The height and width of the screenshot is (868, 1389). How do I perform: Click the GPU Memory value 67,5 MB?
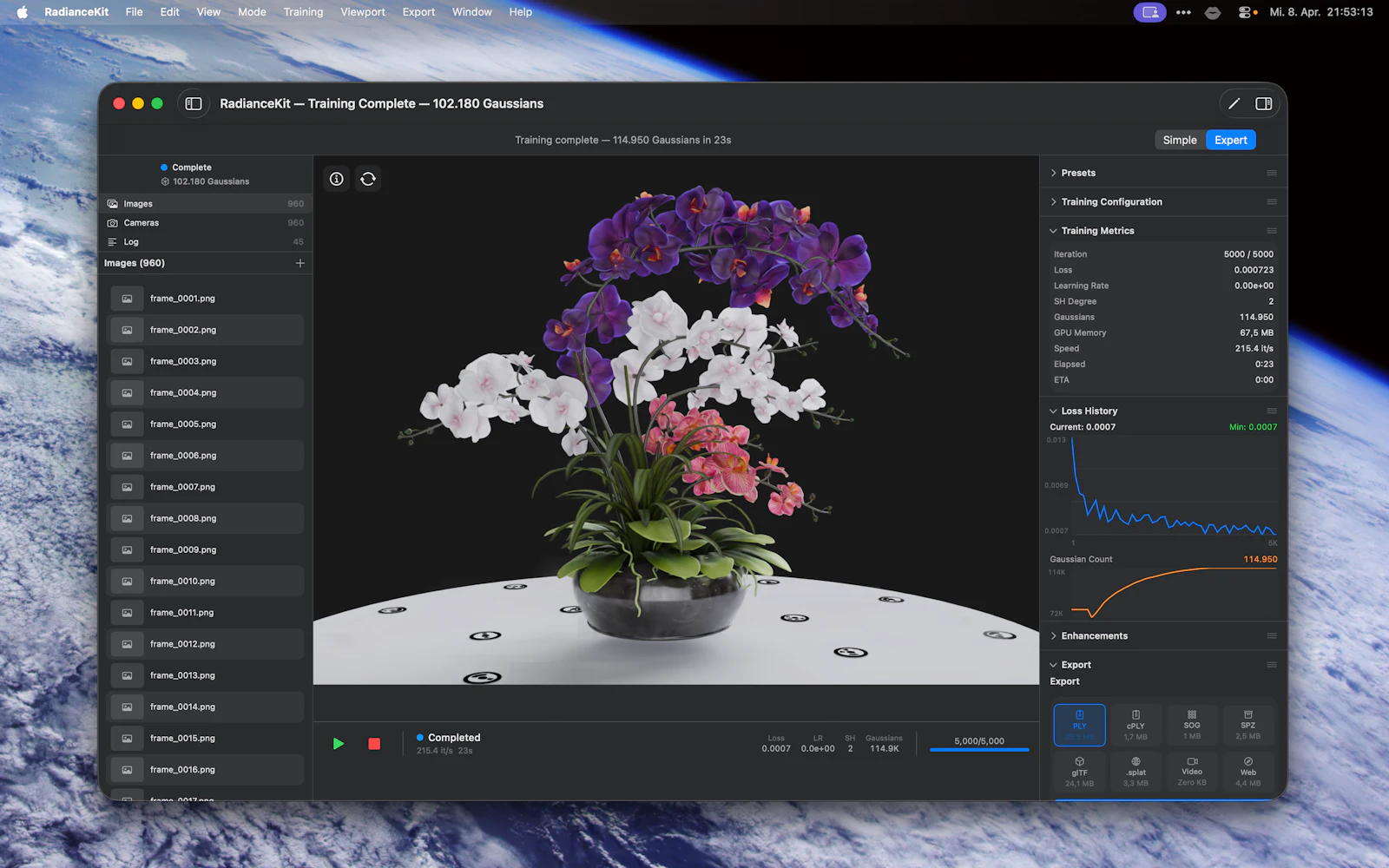click(1256, 332)
